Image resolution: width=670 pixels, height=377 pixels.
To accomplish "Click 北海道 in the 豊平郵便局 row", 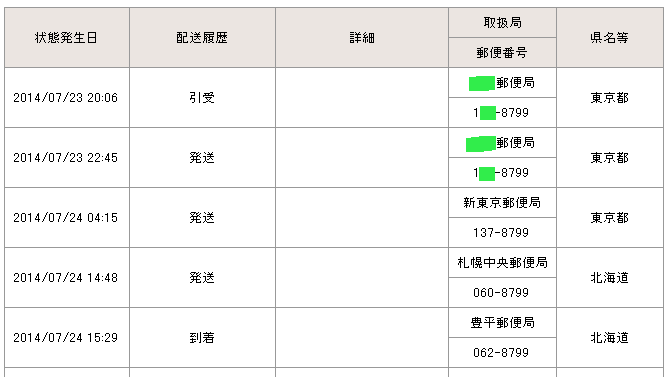I will 610,338.
